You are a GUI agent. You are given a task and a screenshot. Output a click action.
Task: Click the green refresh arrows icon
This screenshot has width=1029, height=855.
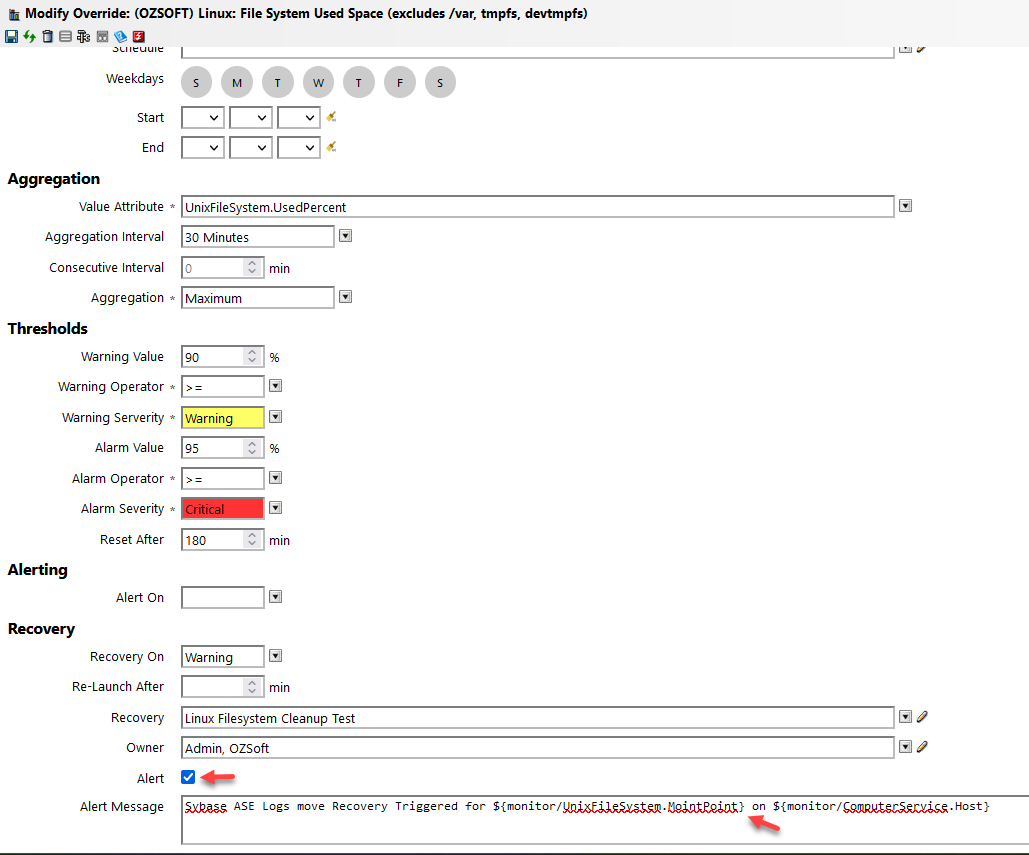coord(29,36)
